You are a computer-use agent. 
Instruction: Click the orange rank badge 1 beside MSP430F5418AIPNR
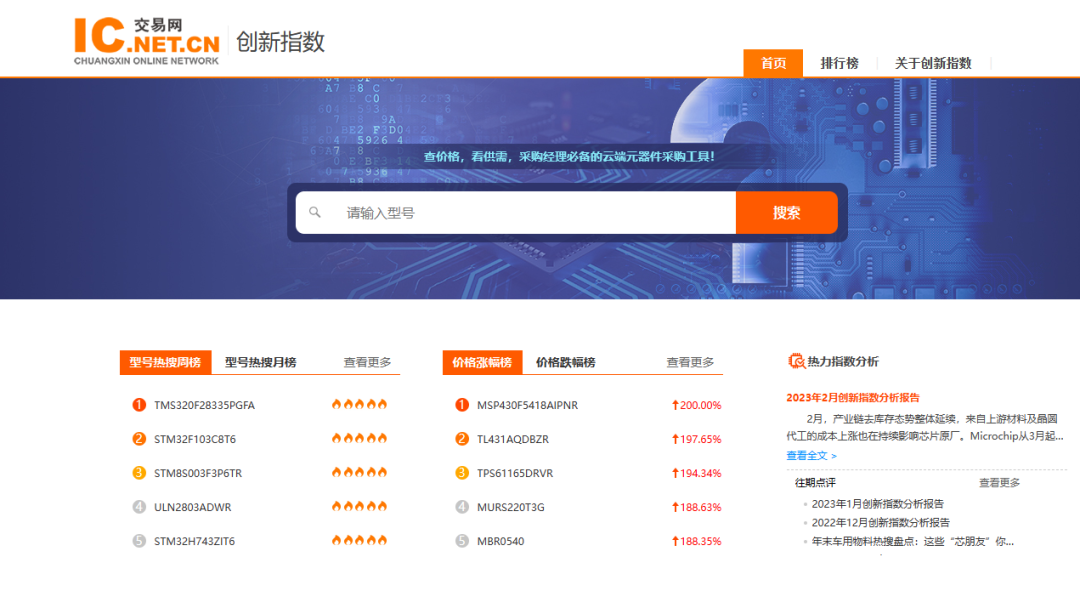click(462, 404)
